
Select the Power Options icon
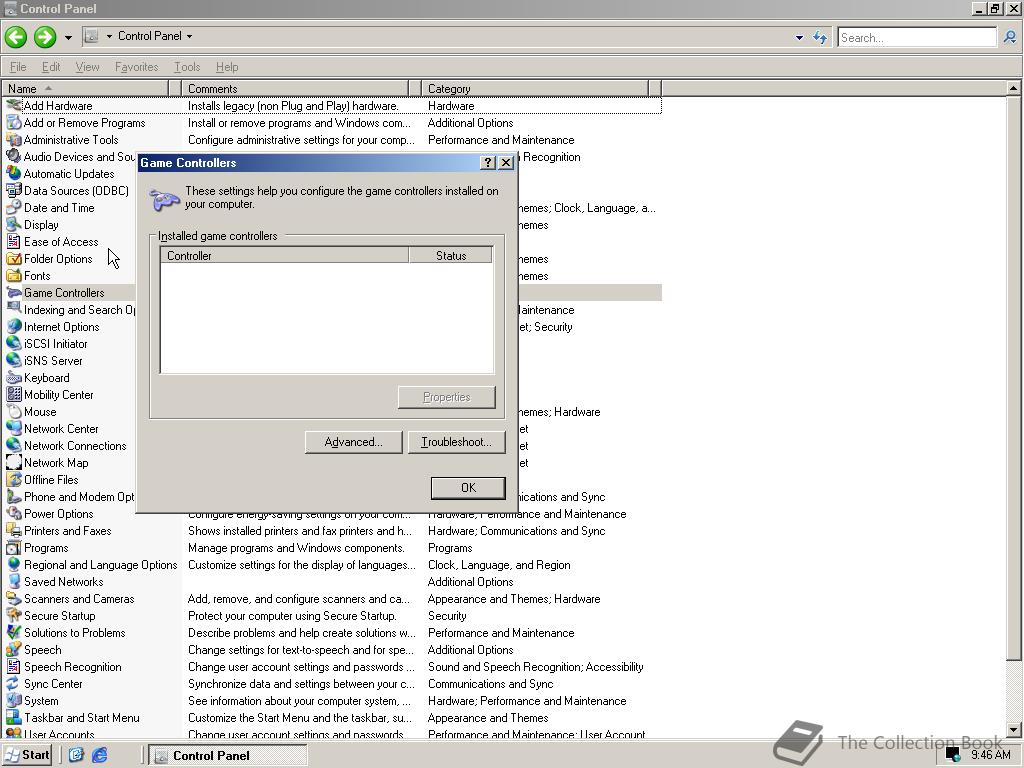click(13, 513)
